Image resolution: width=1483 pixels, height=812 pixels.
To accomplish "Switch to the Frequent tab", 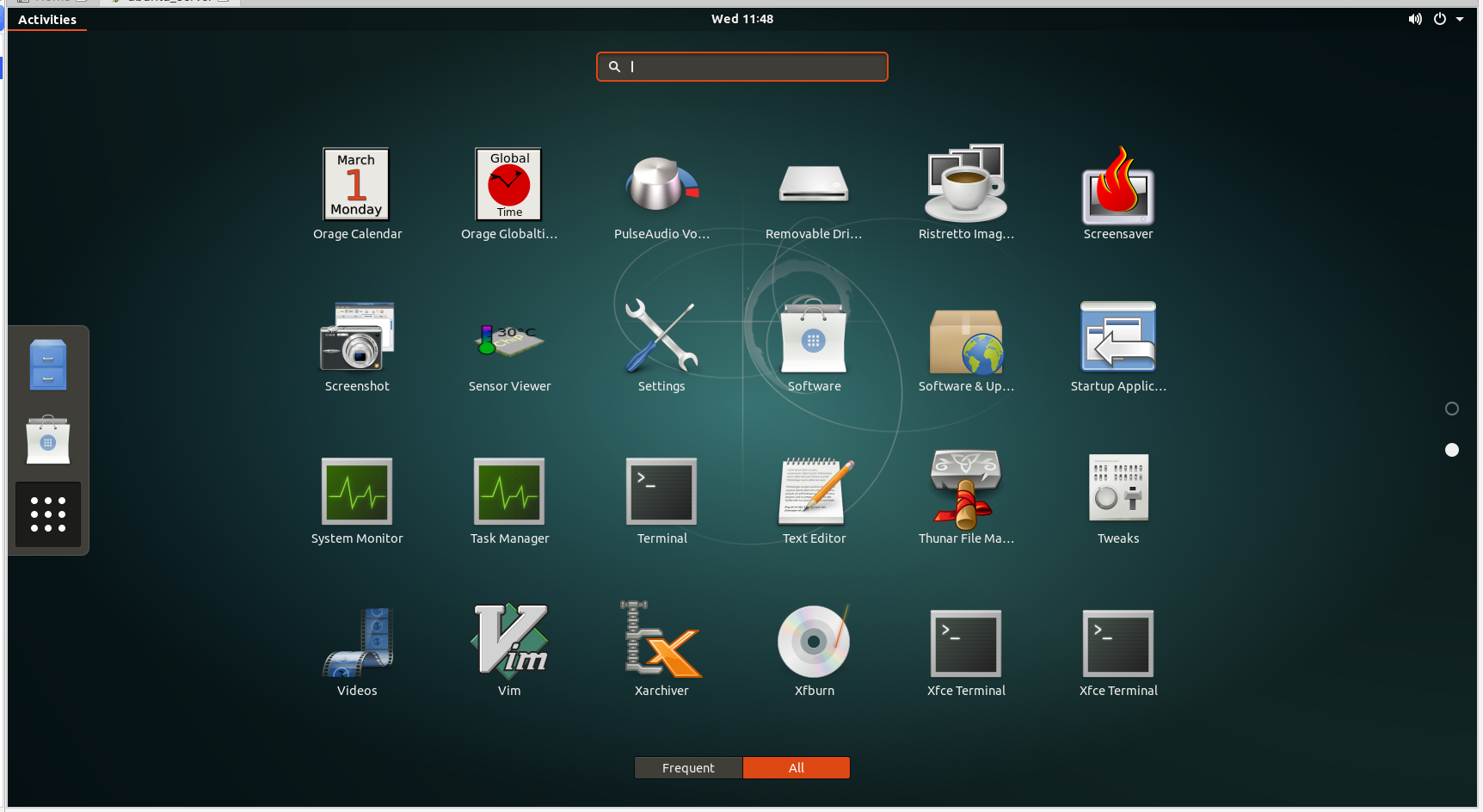I will click(x=688, y=767).
